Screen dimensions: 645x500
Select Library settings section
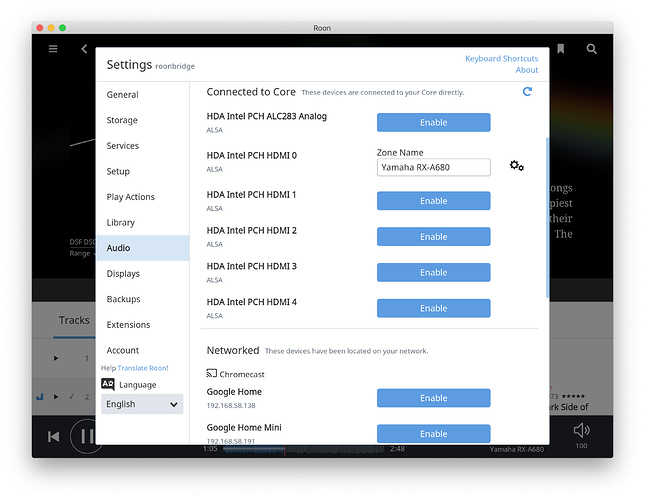pyautogui.click(x=142, y=222)
